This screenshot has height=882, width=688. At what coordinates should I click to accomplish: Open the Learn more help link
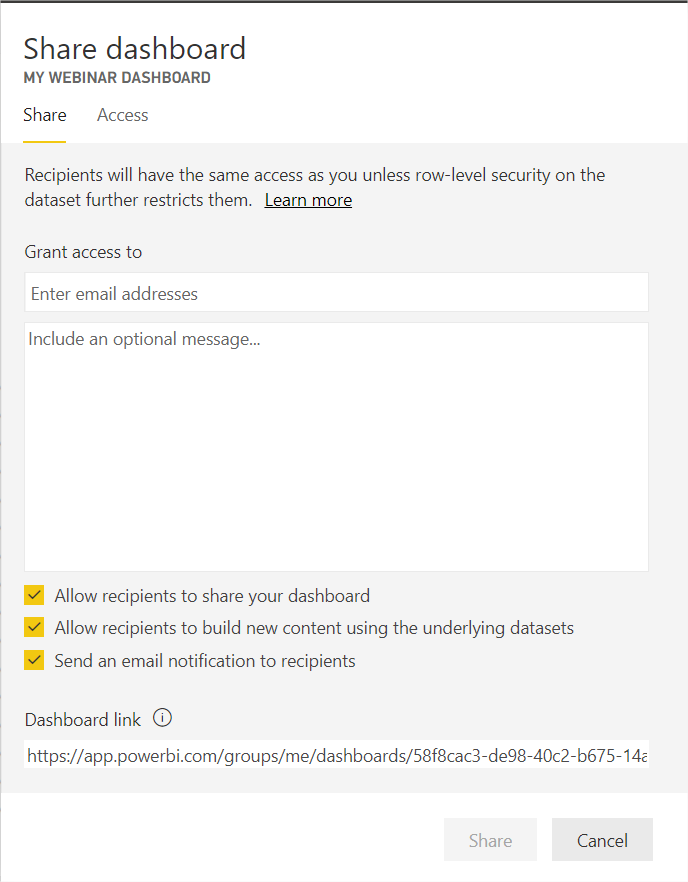308,200
